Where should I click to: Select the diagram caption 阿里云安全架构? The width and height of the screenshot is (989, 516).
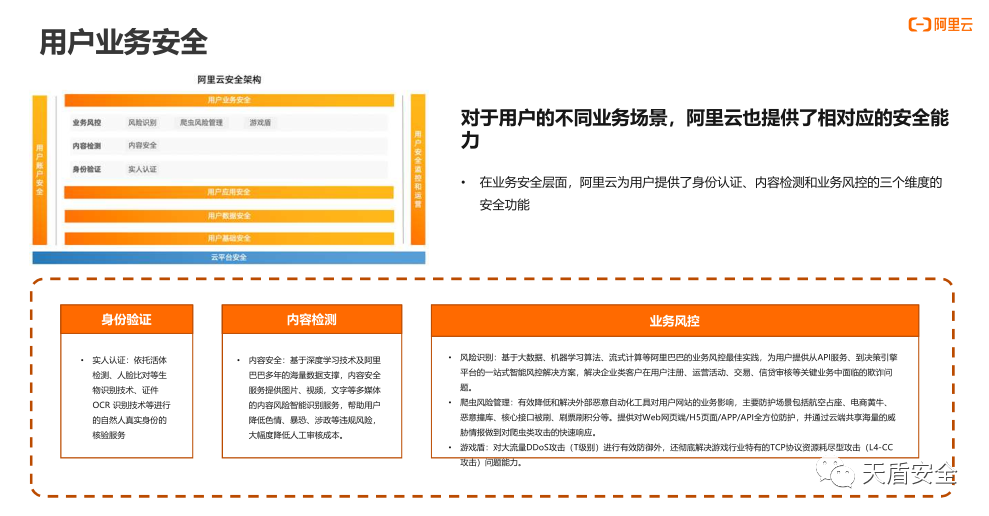[x=229, y=79]
